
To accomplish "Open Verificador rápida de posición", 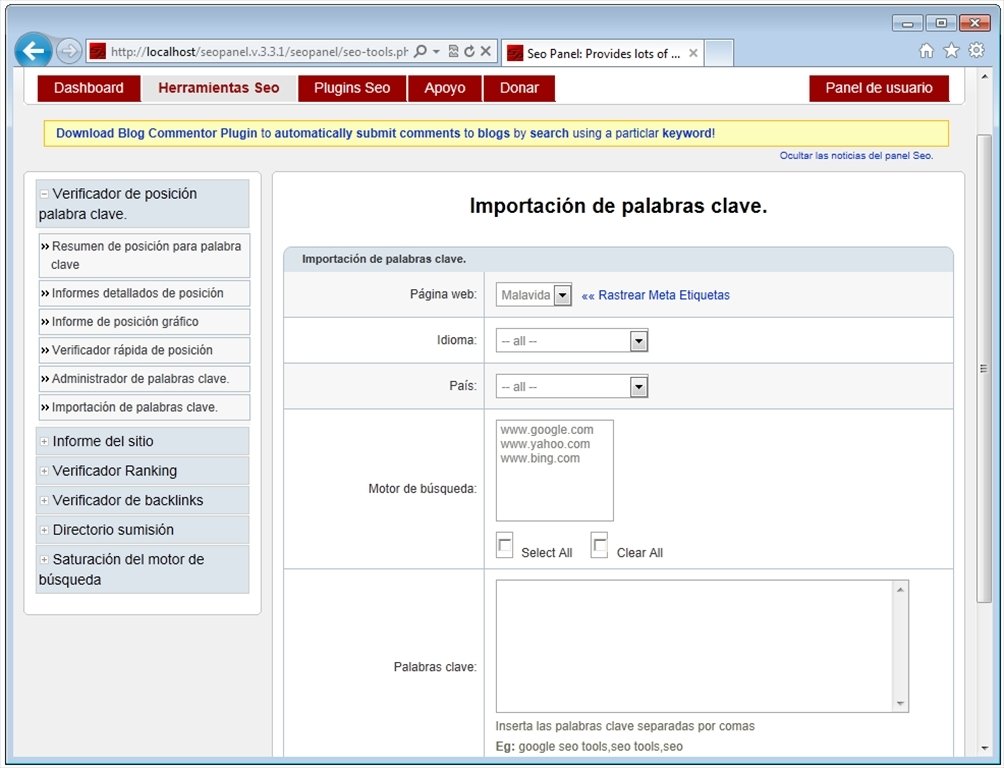I will pyautogui.click(x=144, y=350).
